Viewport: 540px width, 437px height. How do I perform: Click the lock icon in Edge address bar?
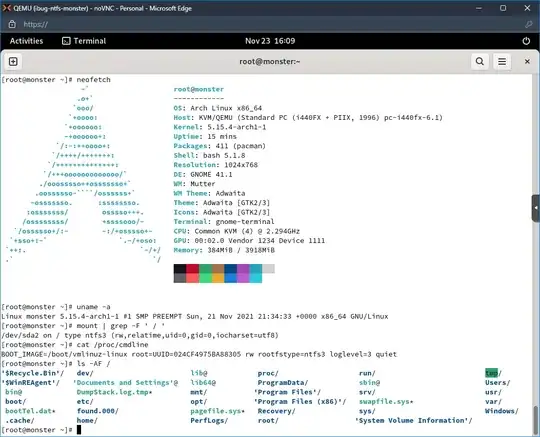(x=12, y=24)
